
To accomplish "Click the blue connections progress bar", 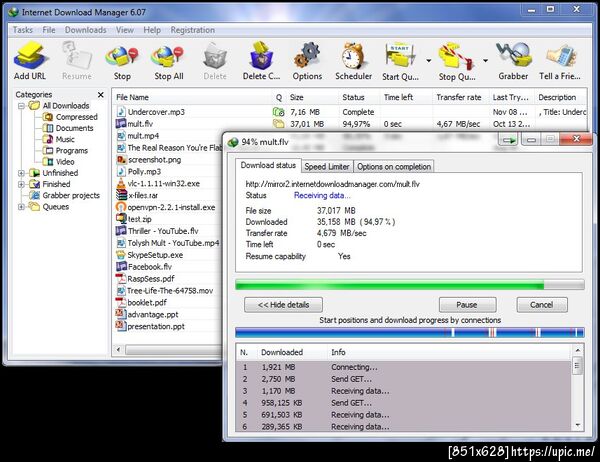I will pos(409,332).
